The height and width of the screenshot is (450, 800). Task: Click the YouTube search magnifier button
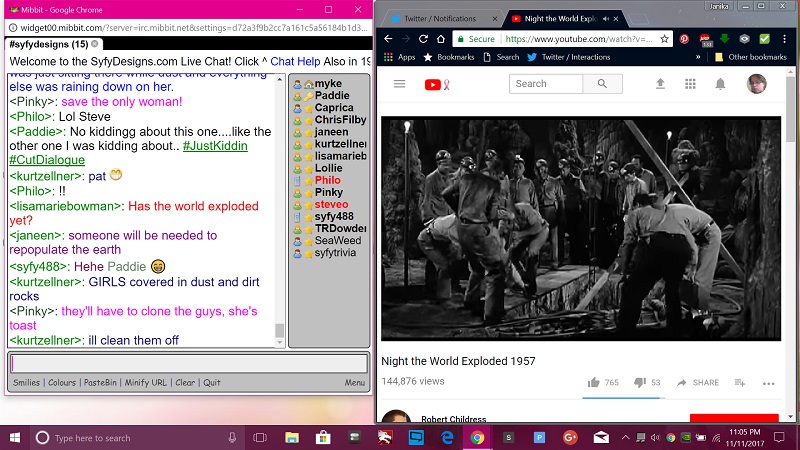602,84
